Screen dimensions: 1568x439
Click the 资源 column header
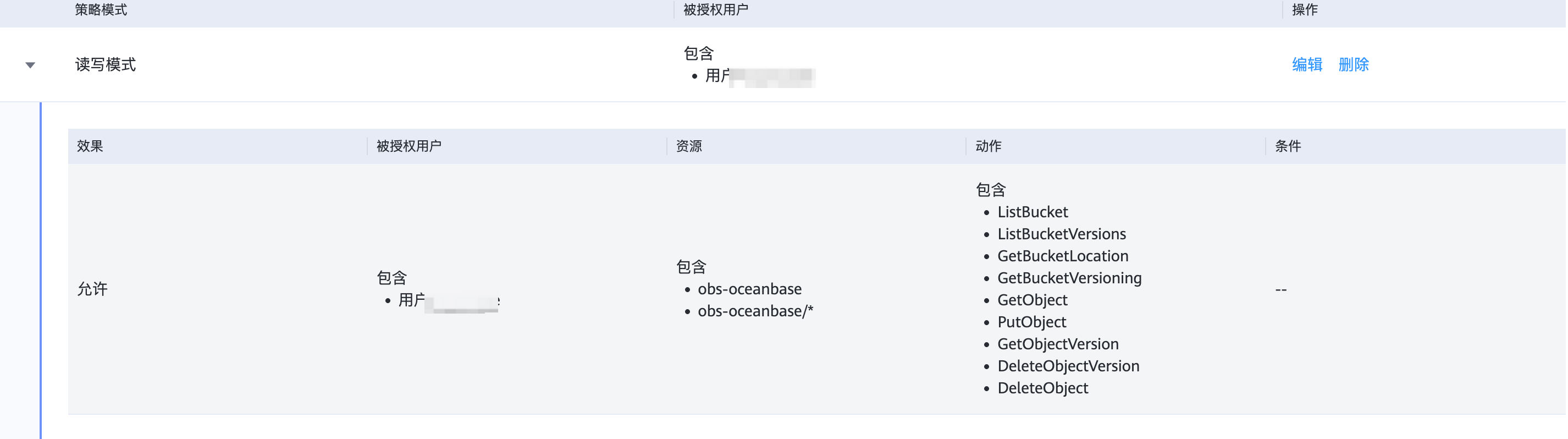689,146
